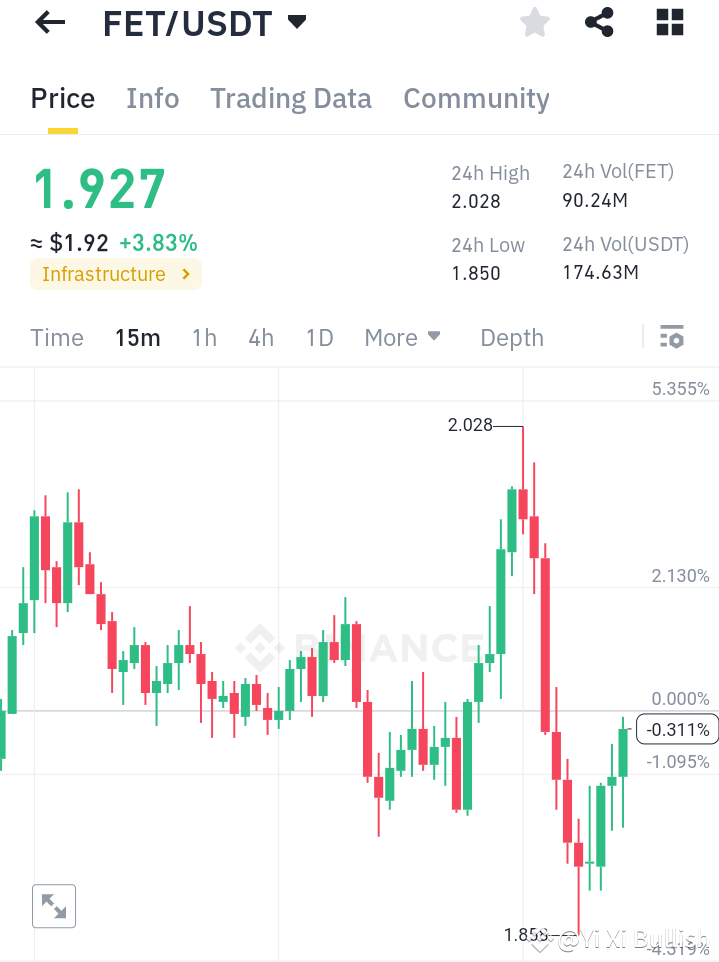Screen dimensions: 719x962
Task: Open chart settings via the indicator icon
Action: point(672,337)
